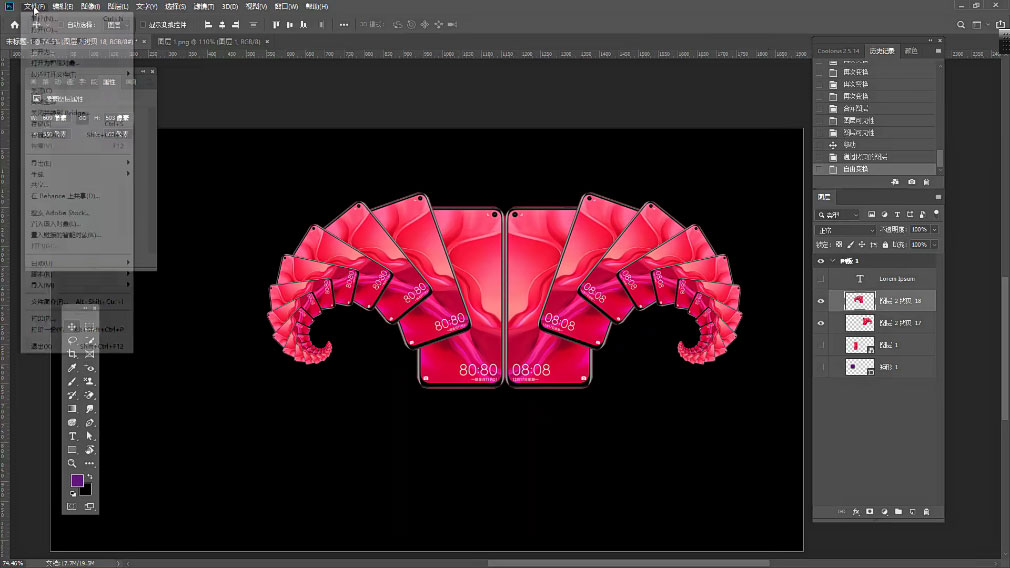The height and width of the screenshot is (568, 1010).
Task: Switch to the Coolorus 2.5.14 tab
Action: point(838,51)
